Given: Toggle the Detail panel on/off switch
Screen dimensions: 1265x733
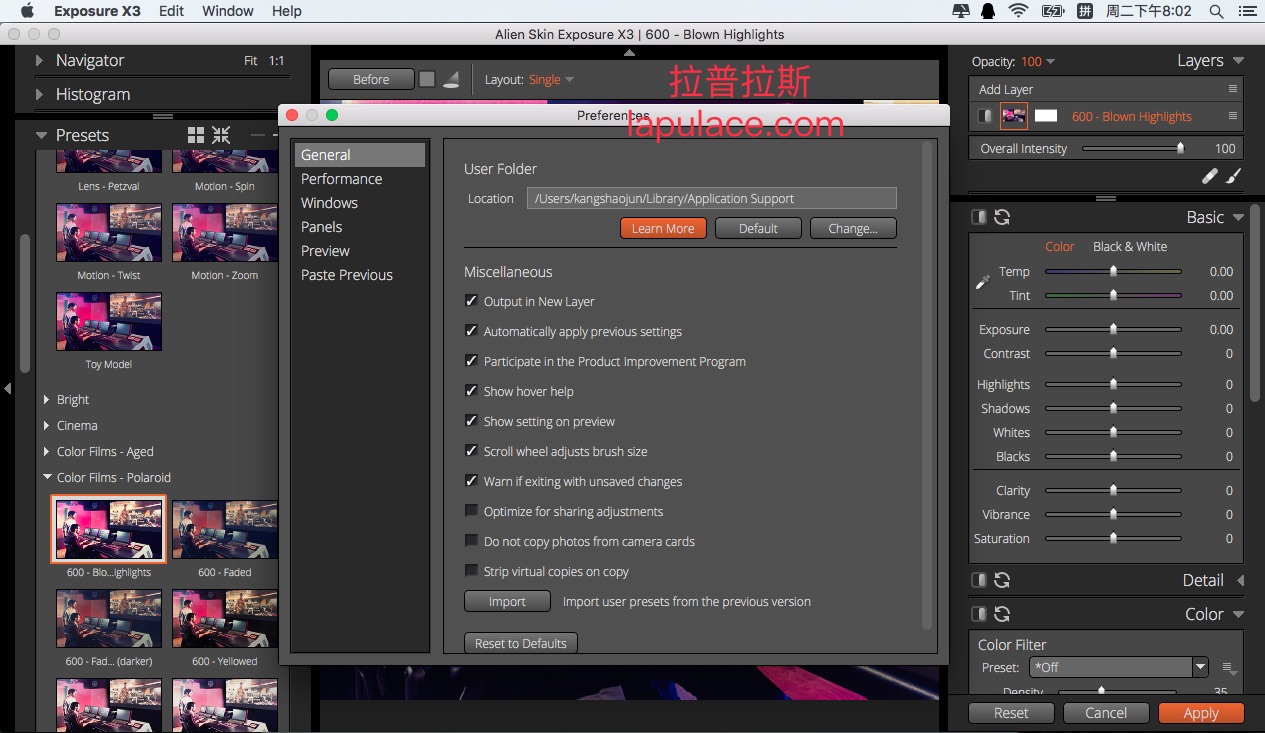Looking at the screenshot, I should [x=979, y=580].
